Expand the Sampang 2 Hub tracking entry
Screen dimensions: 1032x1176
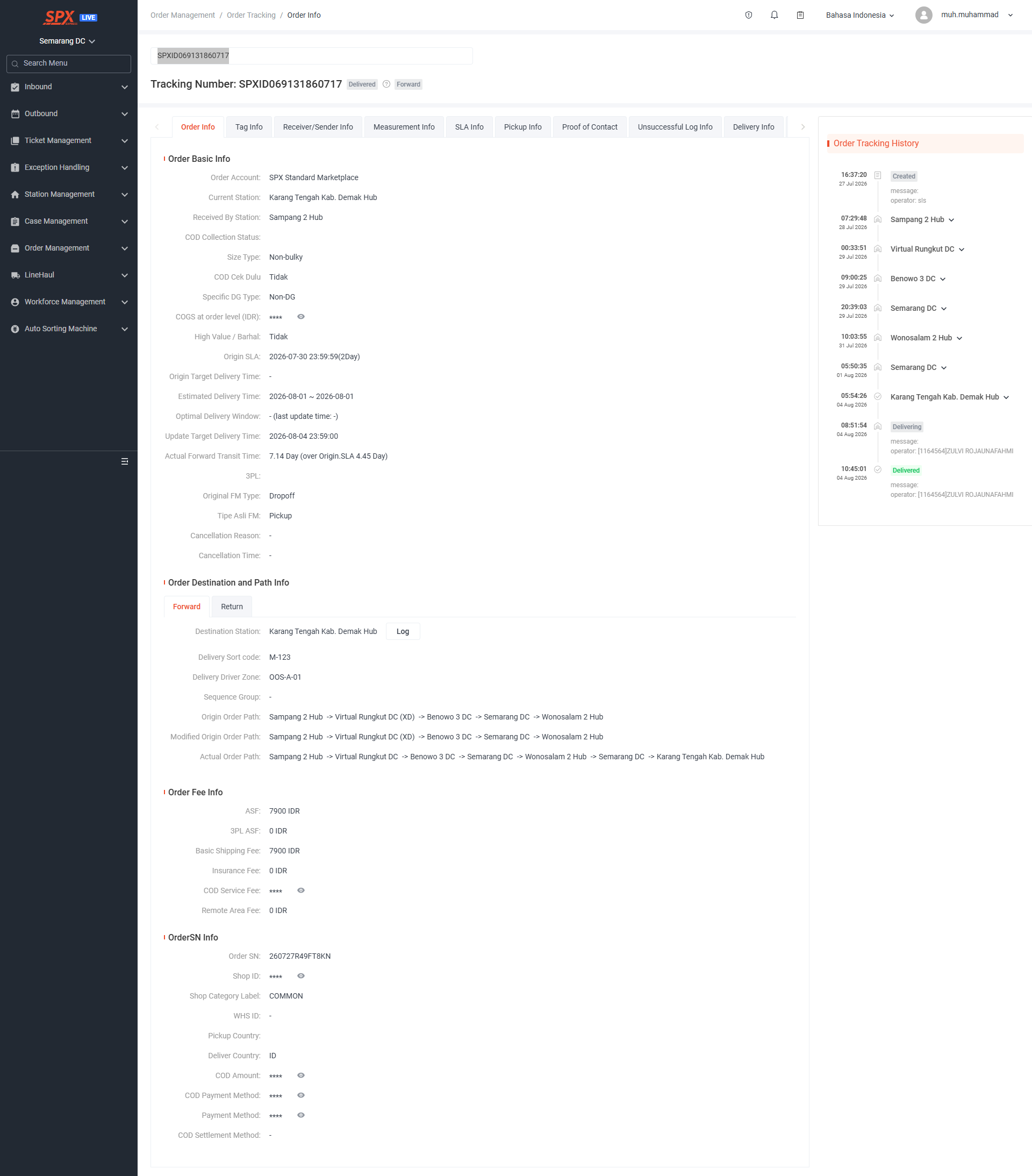(951, 220)
